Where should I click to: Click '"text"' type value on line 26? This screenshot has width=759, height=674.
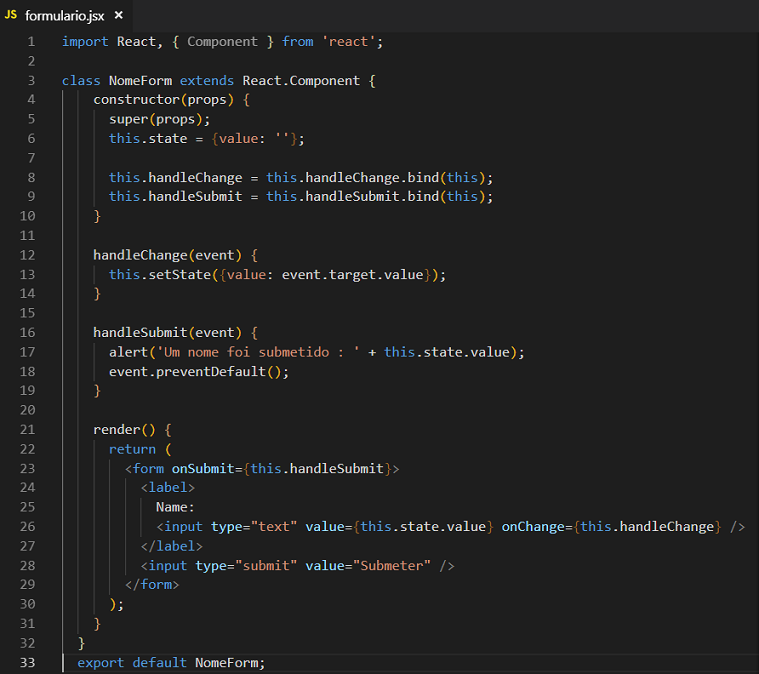coord(273,527)
